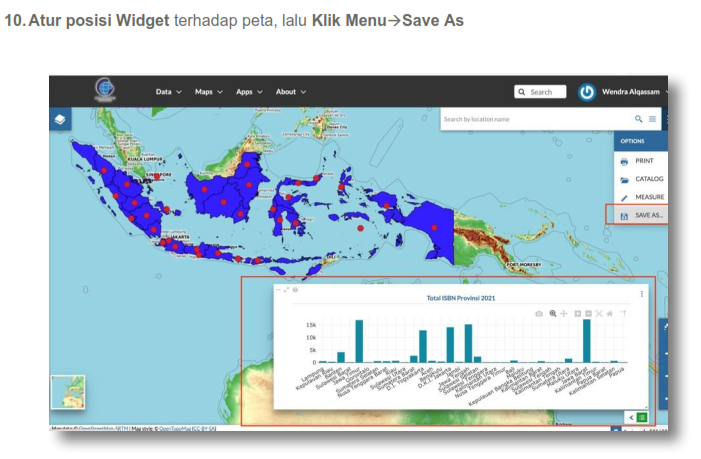Expand the Maps dropdown menu
The image size is (701, 459).
pos(208,92)
